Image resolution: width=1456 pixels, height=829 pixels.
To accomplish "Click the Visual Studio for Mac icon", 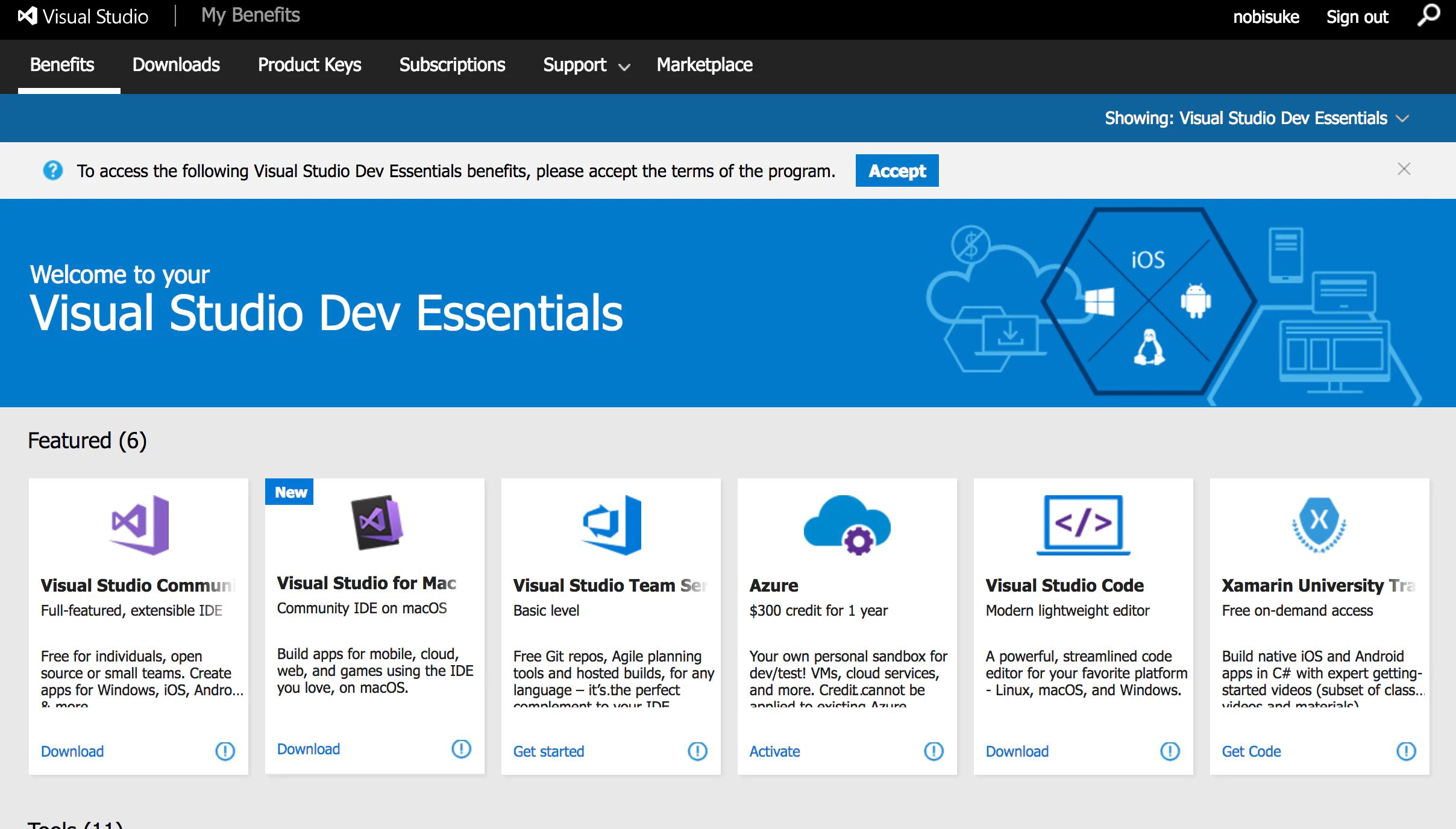I will point(377,522).
